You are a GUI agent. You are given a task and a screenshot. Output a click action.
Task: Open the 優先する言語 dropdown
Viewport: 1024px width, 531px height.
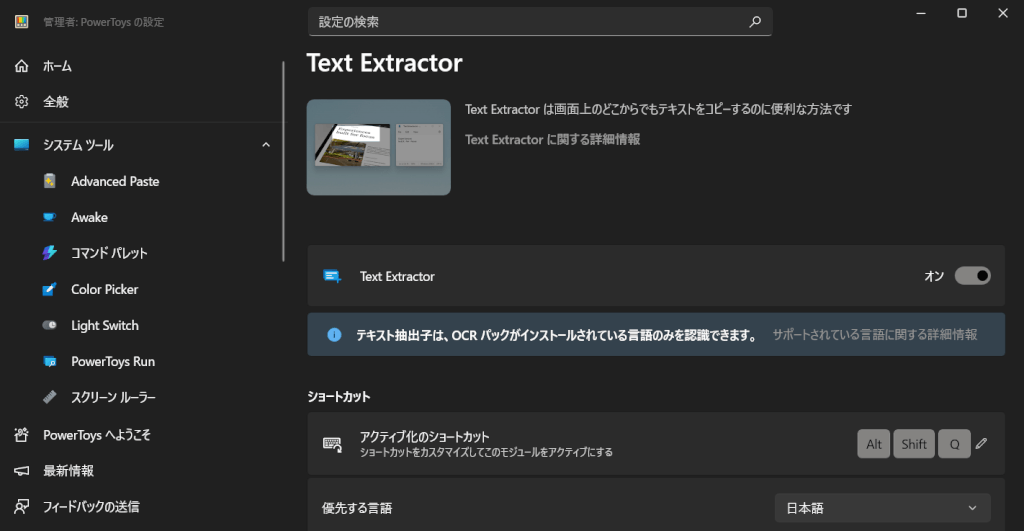882,508
